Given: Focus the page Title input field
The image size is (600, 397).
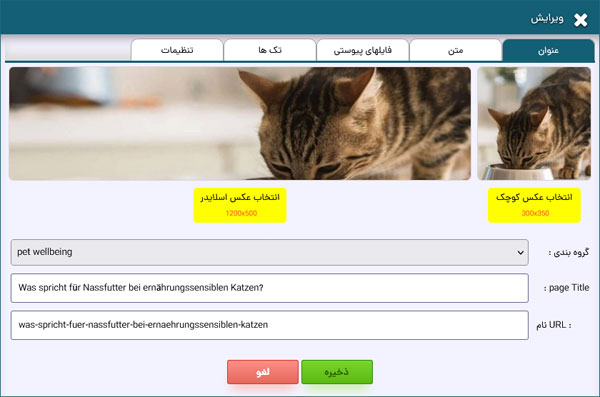Looking at the screenshot, I should (270, 288).
